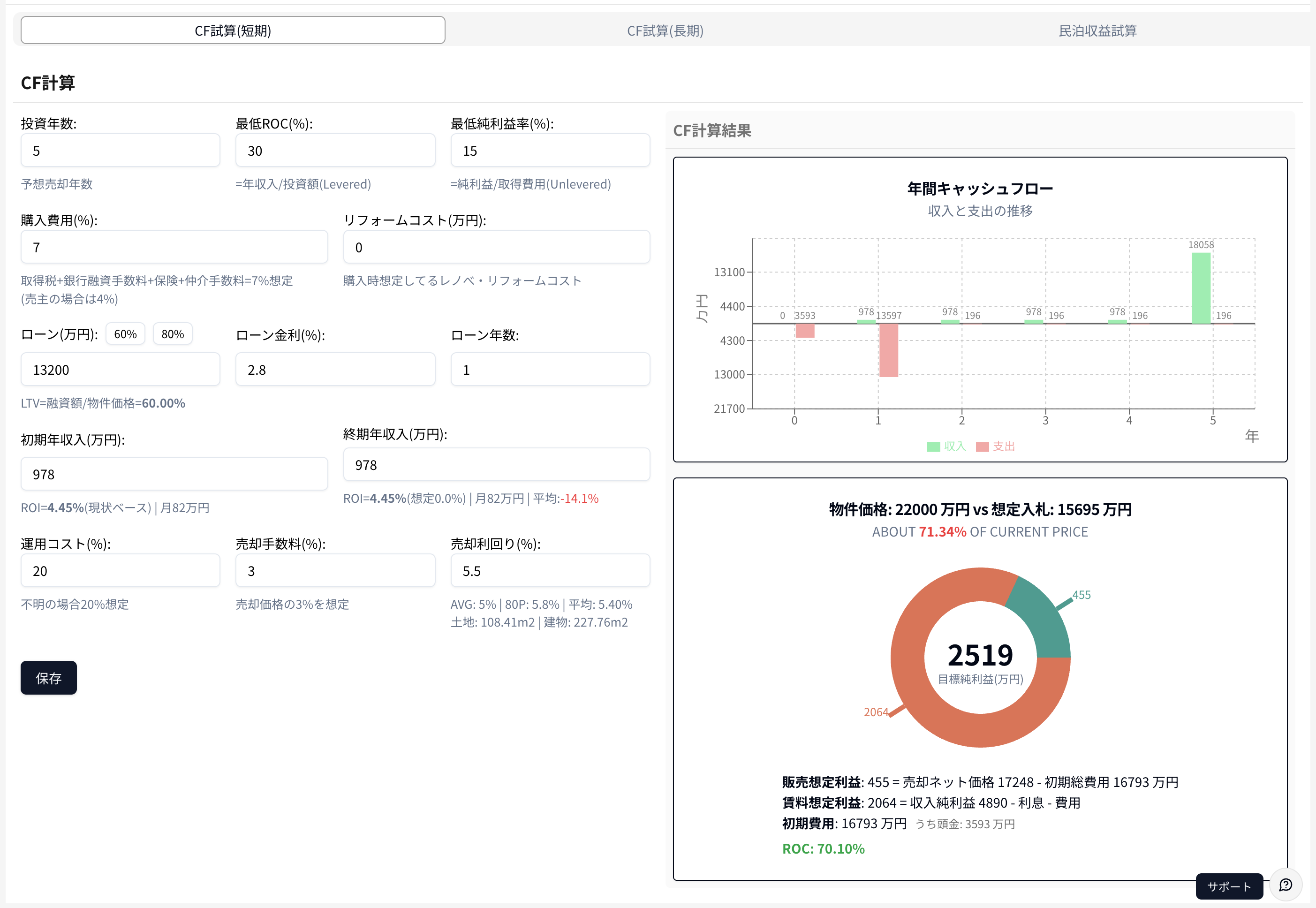The width and height of the screenshot is (1316, 908).
Task: Click the 最低ROC(%) input field
Action: [335, 151]
